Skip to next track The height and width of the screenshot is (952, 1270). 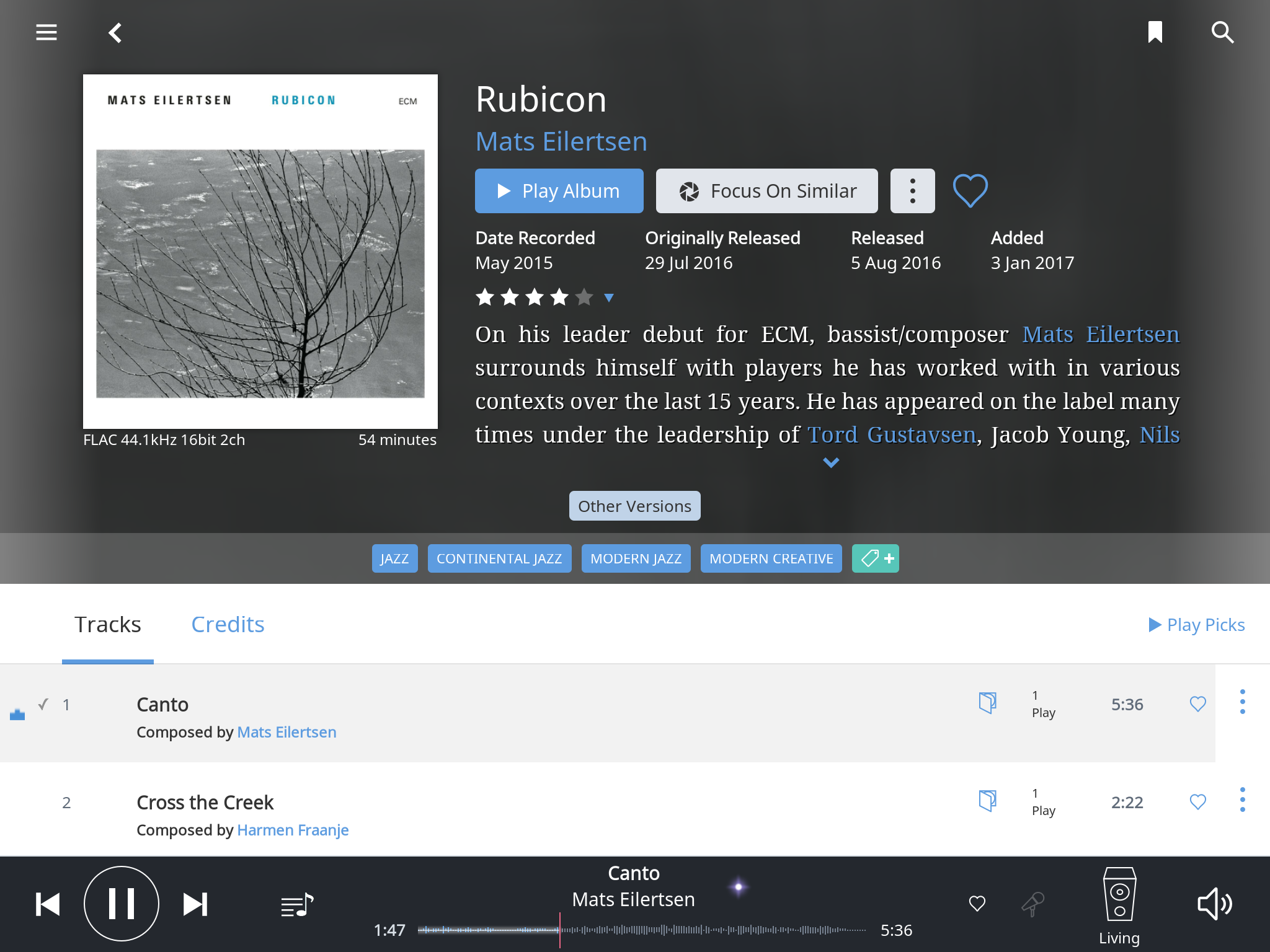195,904
